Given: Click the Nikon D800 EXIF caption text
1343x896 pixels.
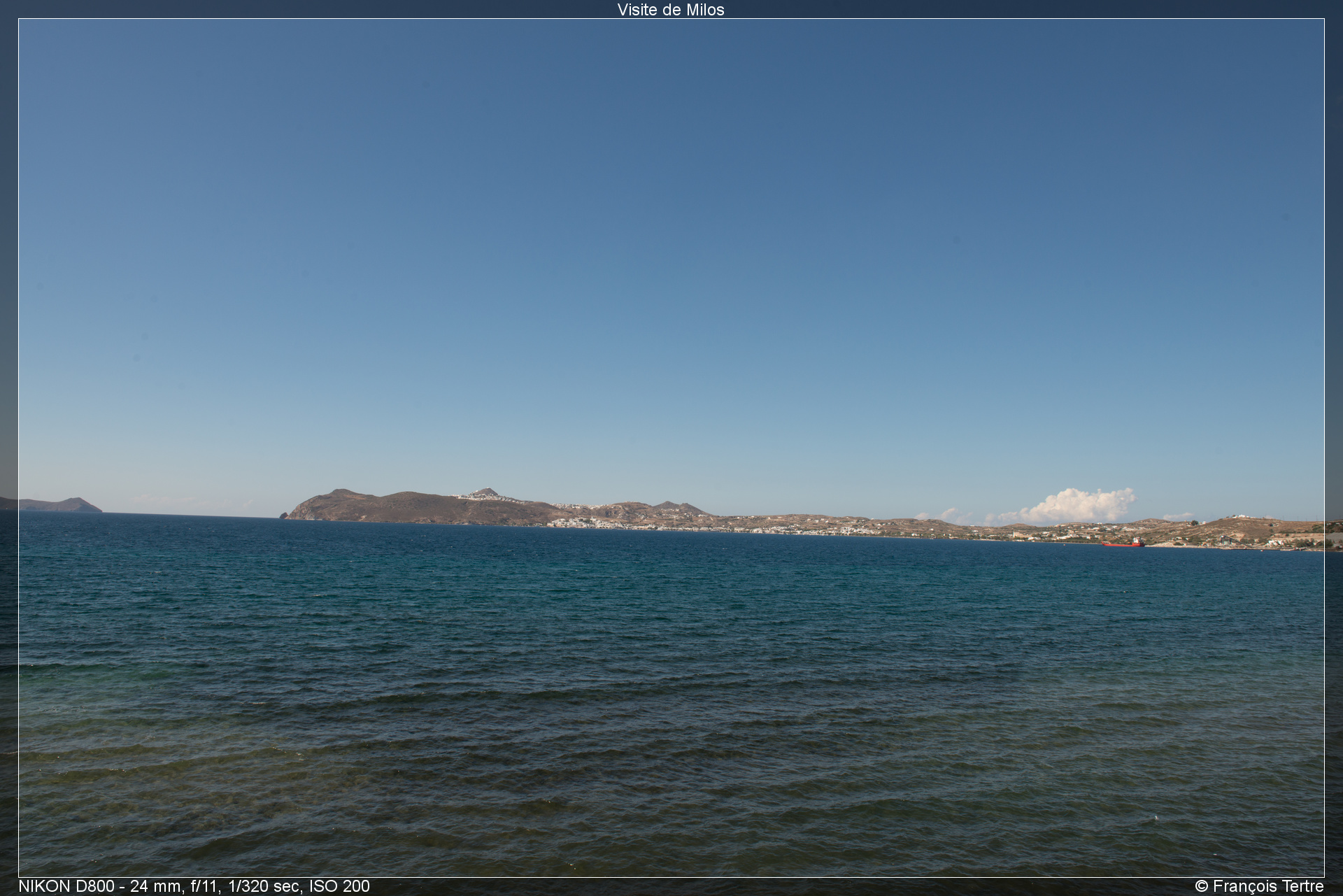Looking at the screenshot, I should click(x=194, y=886).
